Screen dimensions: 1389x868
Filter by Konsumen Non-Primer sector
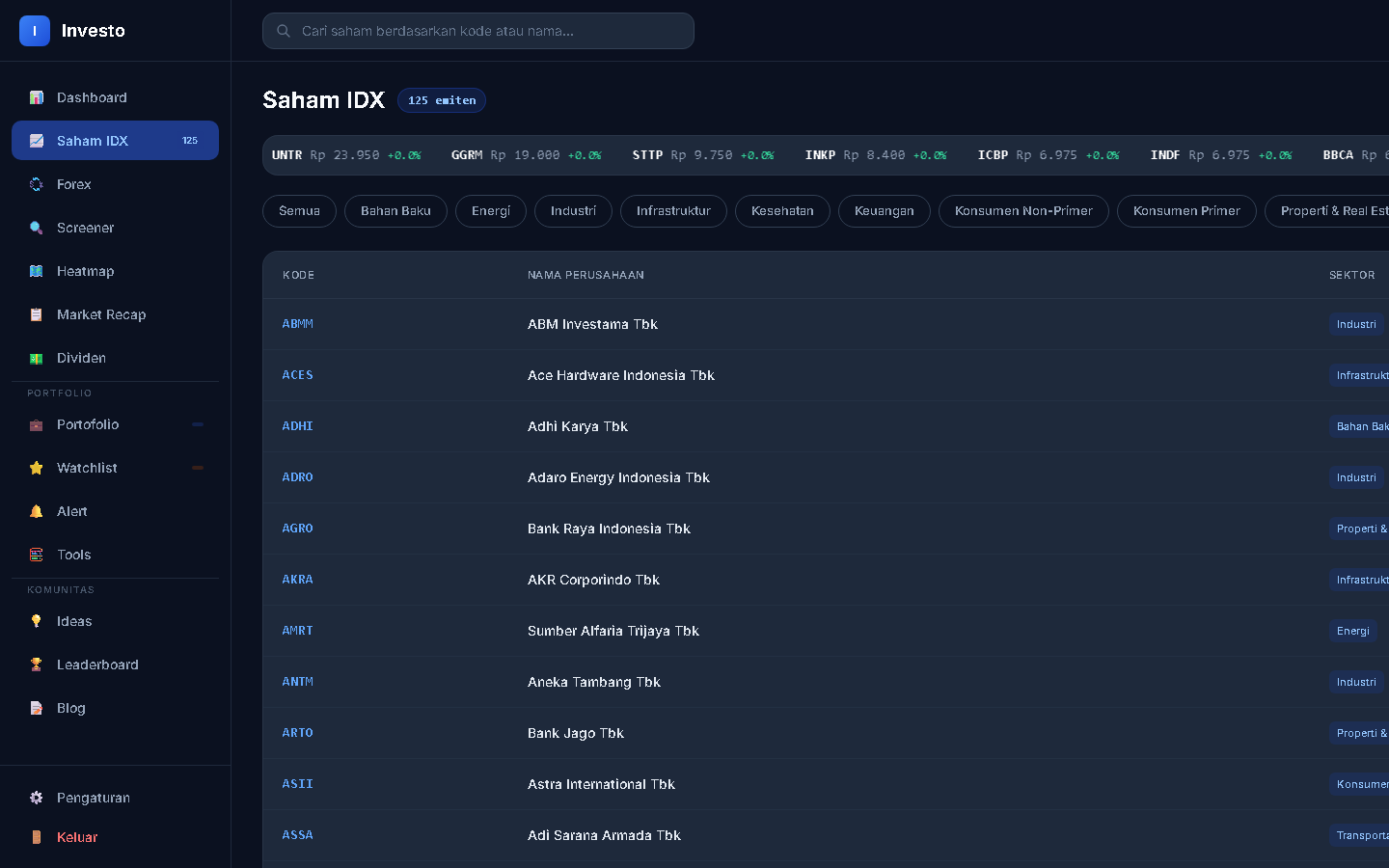tap(1023, 211)
